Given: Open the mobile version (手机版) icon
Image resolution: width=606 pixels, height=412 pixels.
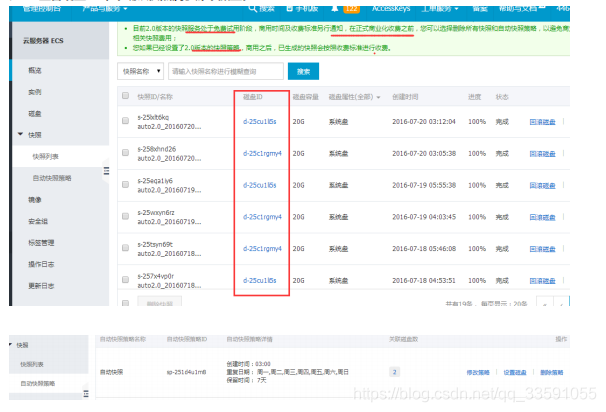Looking at the screenshot, I should click(x=290, y=9).
